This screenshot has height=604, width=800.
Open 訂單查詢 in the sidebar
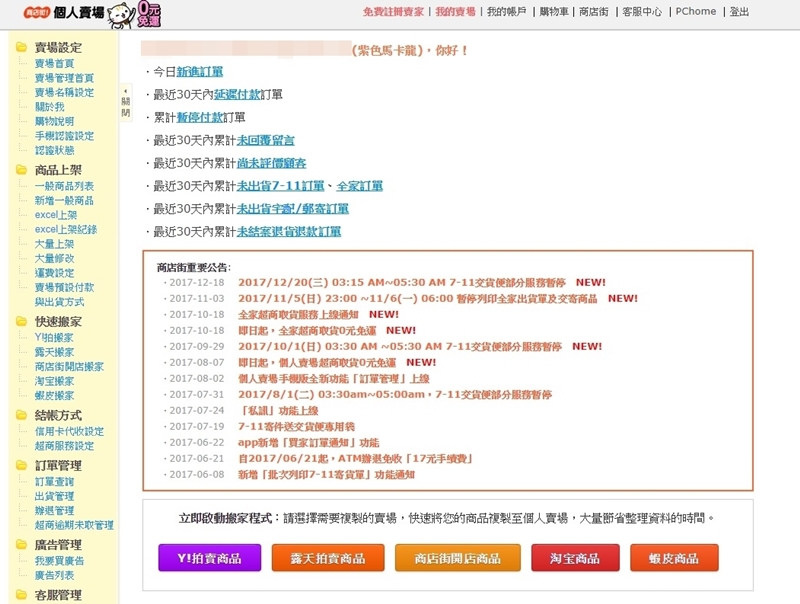(54, 482)
